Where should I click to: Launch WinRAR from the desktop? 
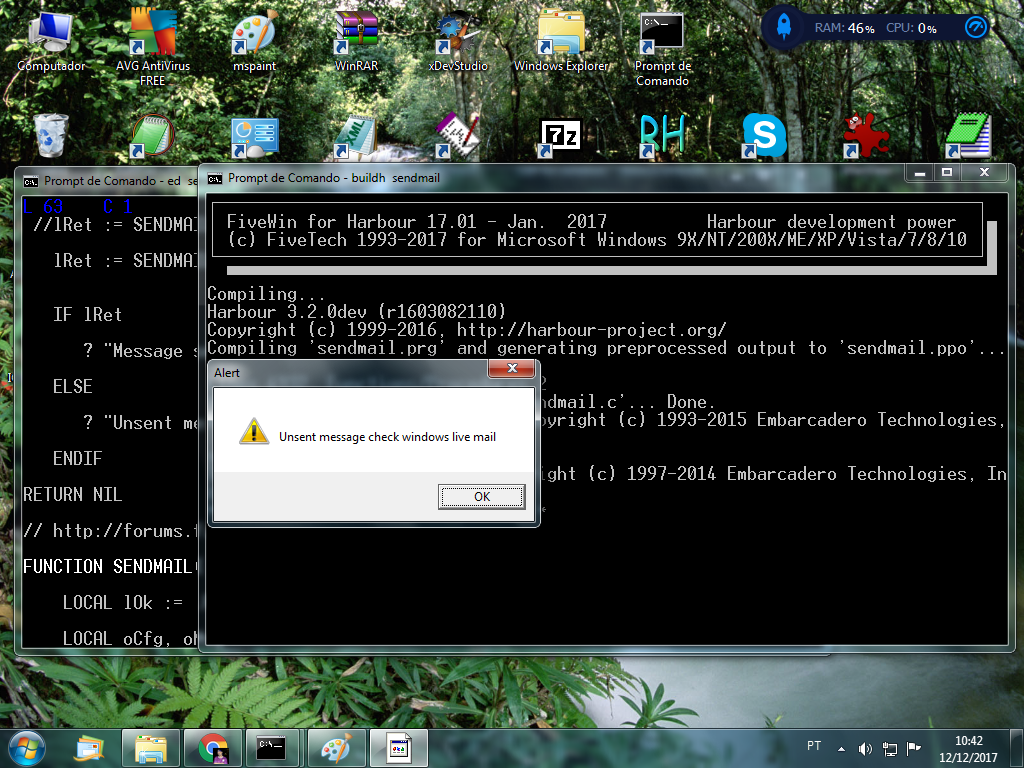point(356,35)
